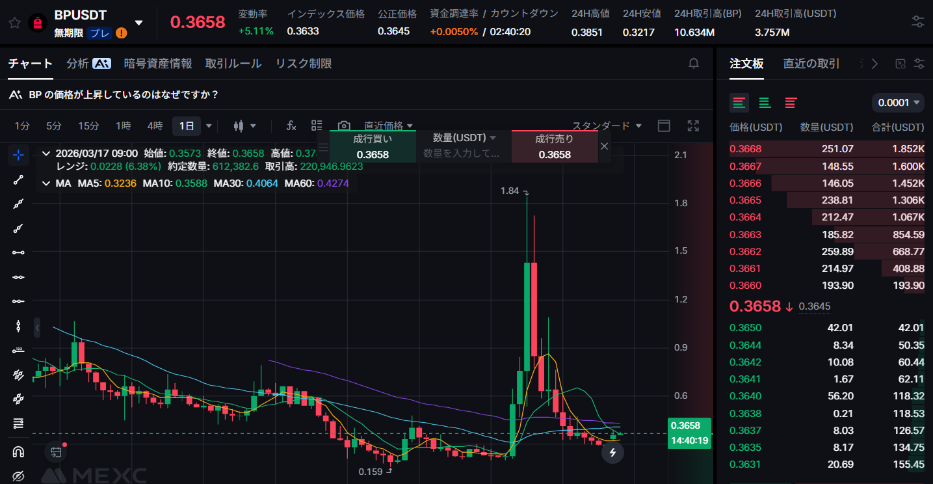Click the notification bell icon

pos(694,63)
